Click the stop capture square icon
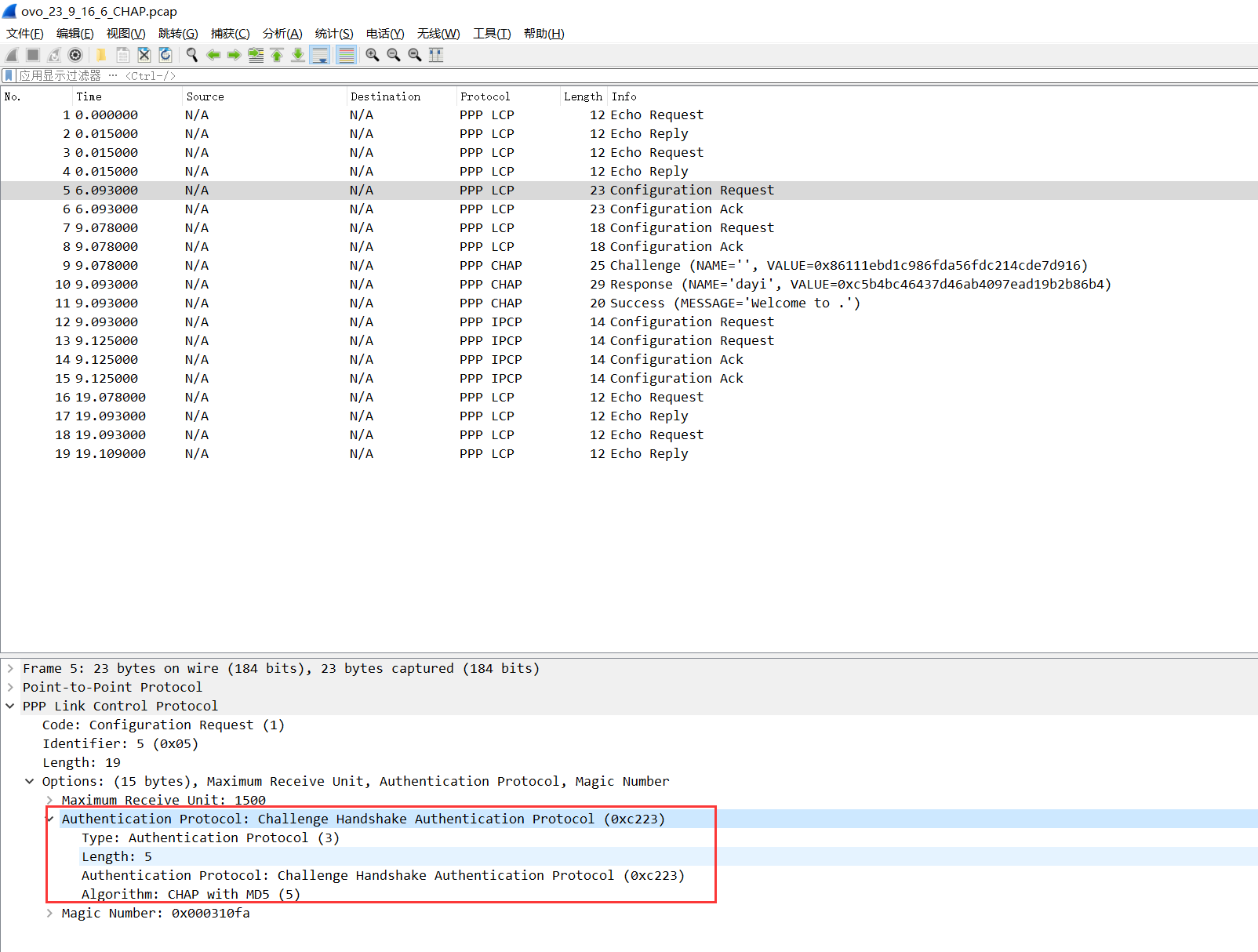The image size is (1258, 952). [33, 55]
